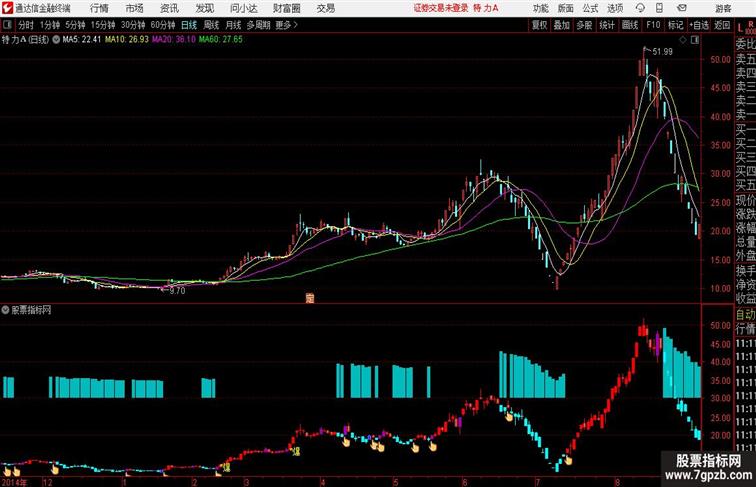
Task: Click the customer service headset icon
Action: pyautogui.click(x=640, y=8)
